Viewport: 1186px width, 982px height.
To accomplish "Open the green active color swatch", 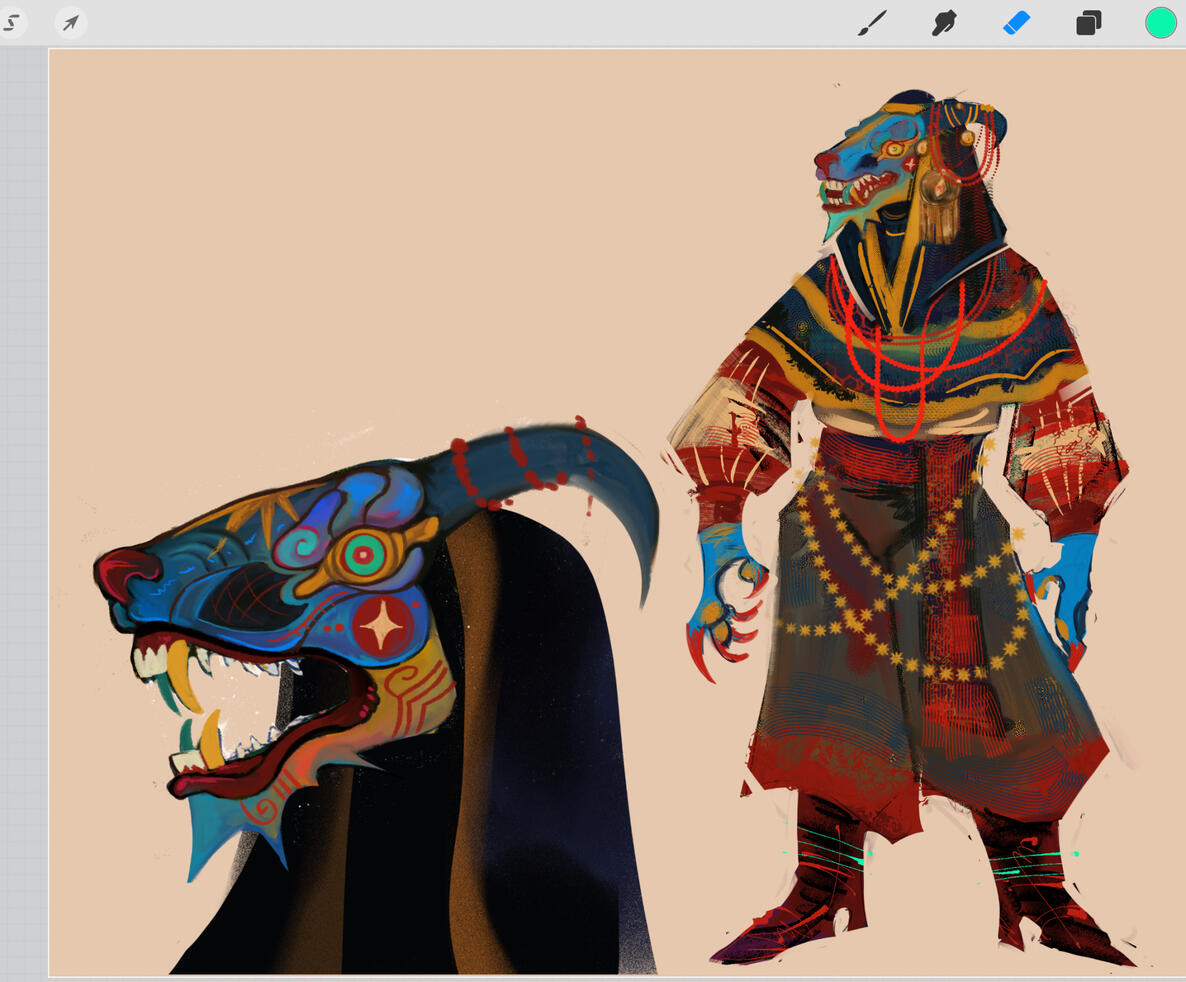I will click(1160, 22).
